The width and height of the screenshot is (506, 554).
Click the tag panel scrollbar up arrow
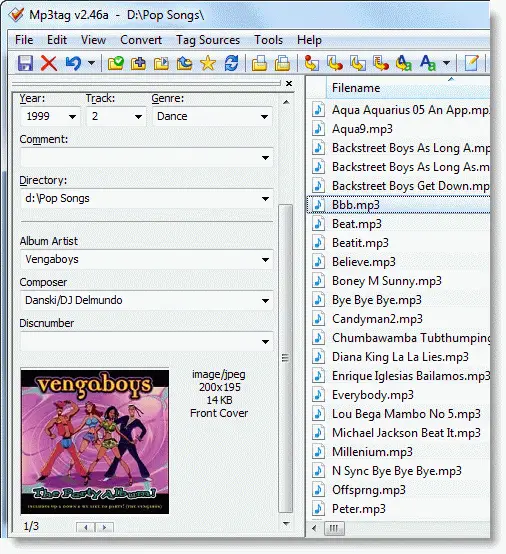coord(286,102)
